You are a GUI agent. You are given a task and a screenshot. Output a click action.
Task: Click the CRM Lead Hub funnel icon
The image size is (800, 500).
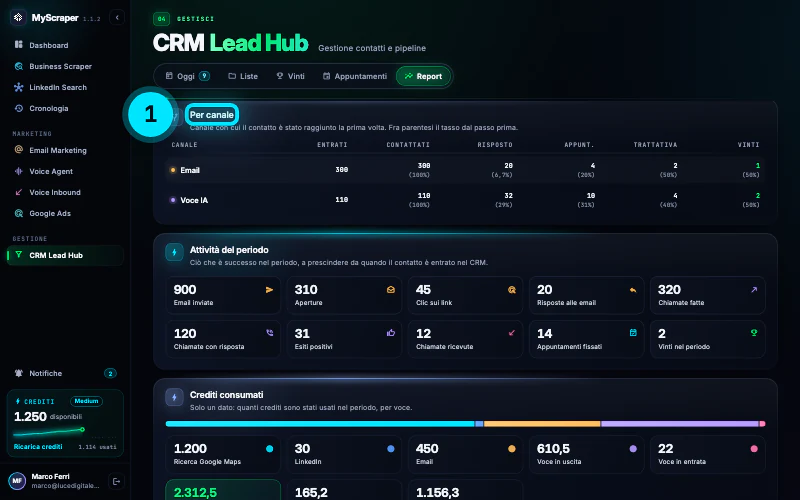tap(19, 255)
